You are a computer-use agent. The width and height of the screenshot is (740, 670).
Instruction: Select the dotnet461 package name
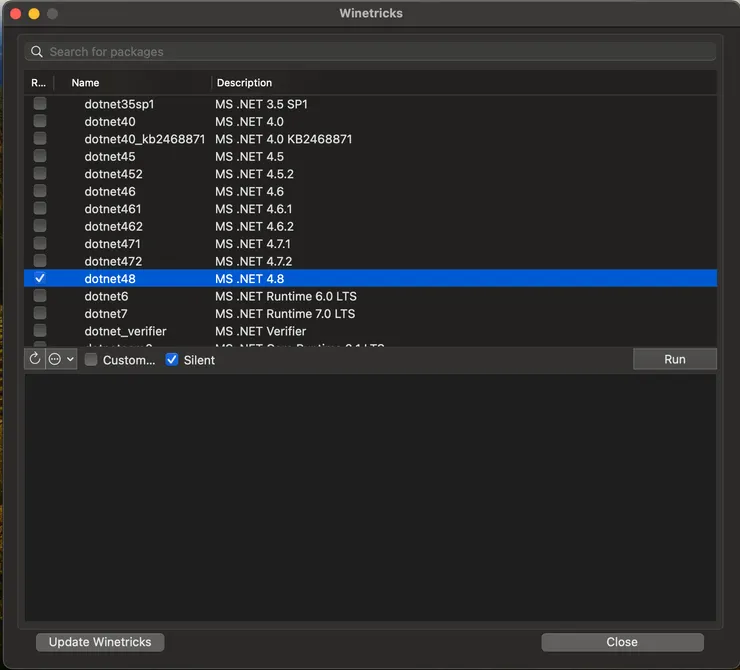click(113, 209)
